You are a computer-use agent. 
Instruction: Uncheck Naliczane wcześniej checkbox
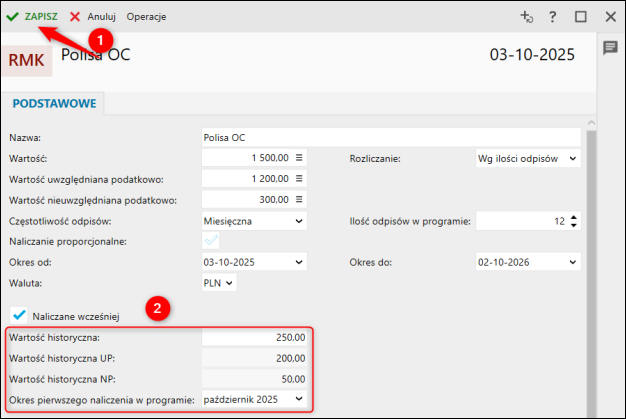[19, 316]
